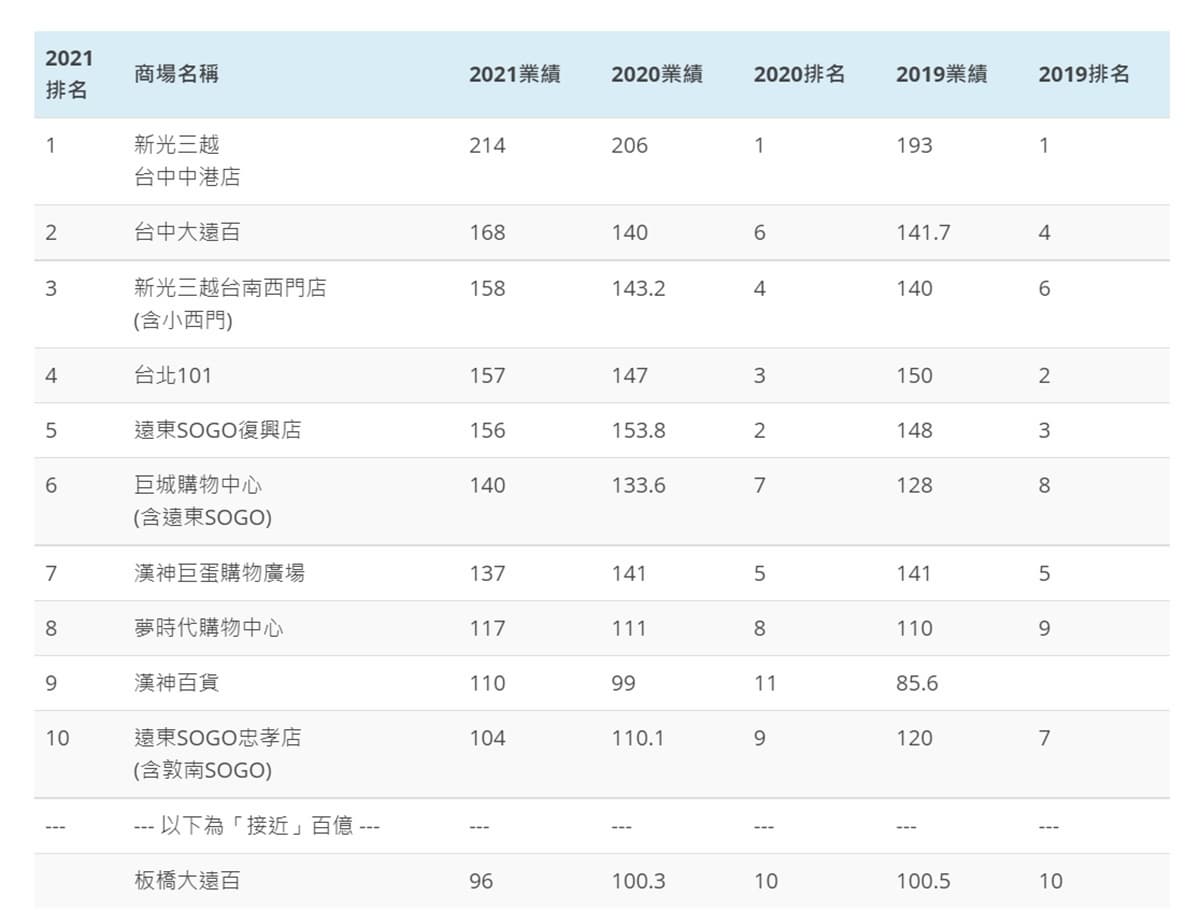Click the 148 value for 遠東SOGO復興店
The width and height of the screenshot is (1200, 910).
pos(914,430)
